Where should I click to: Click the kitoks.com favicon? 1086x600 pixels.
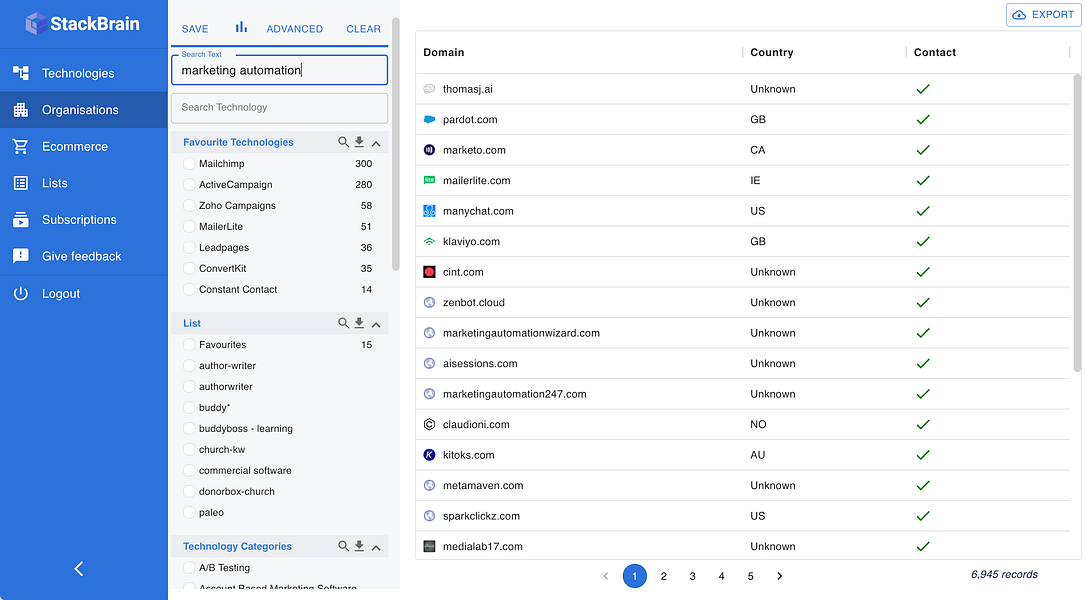click(x=429, y=455)
